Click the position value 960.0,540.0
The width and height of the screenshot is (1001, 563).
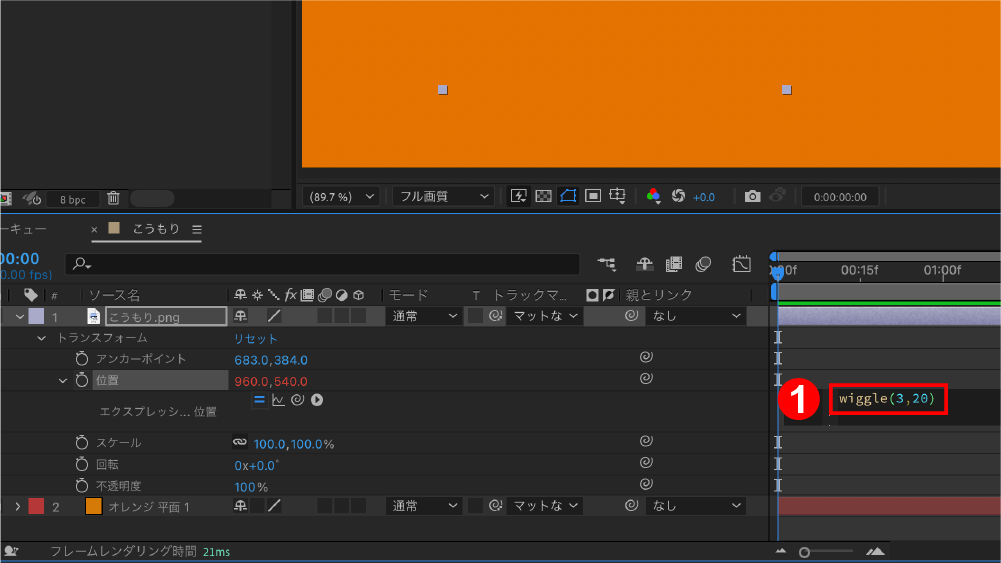(271, 382)
